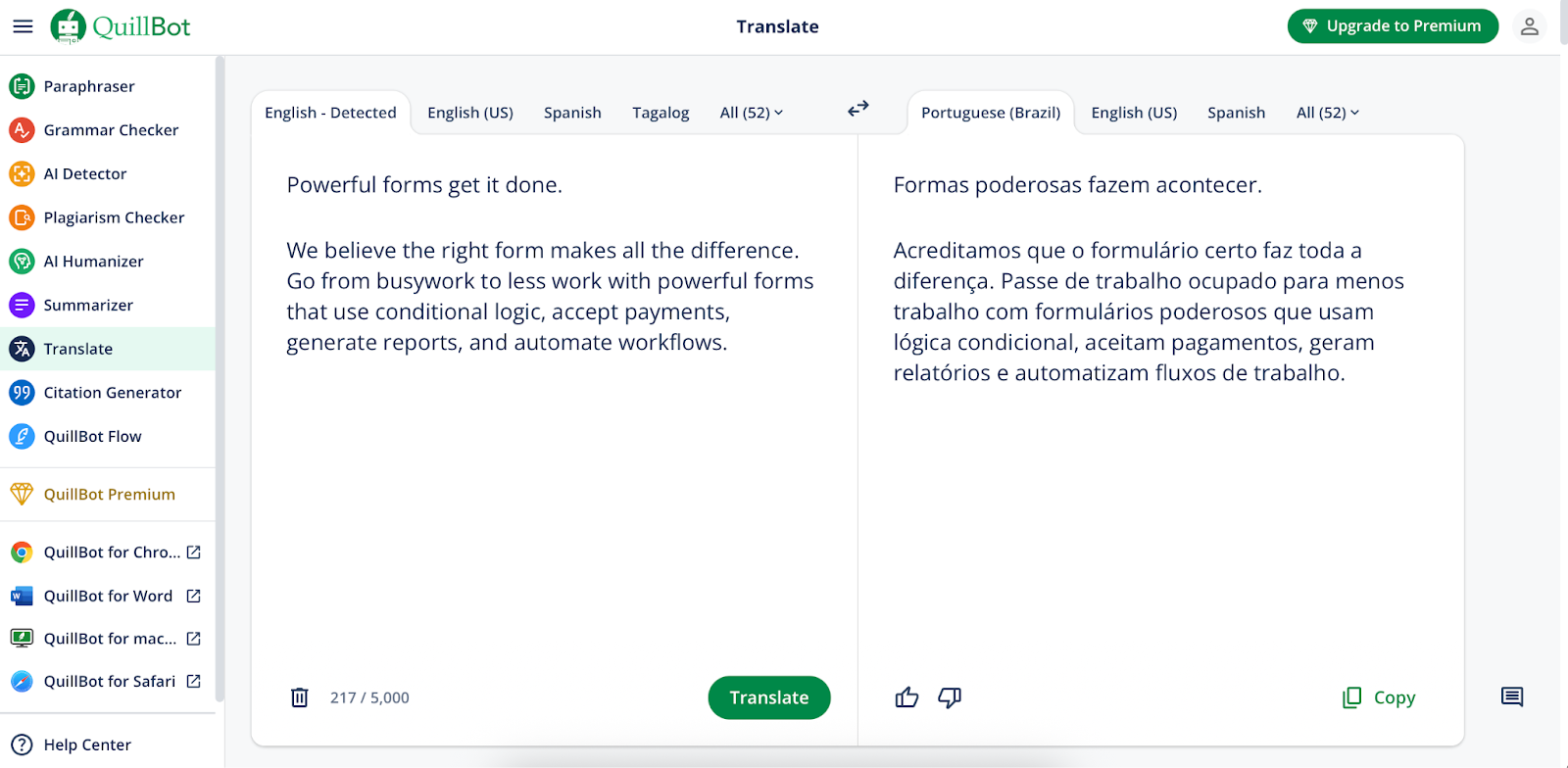Viewport: 1568px width, 768px height.
Task: Click the hamburger menu icon
Action: [x=23, y=26]
